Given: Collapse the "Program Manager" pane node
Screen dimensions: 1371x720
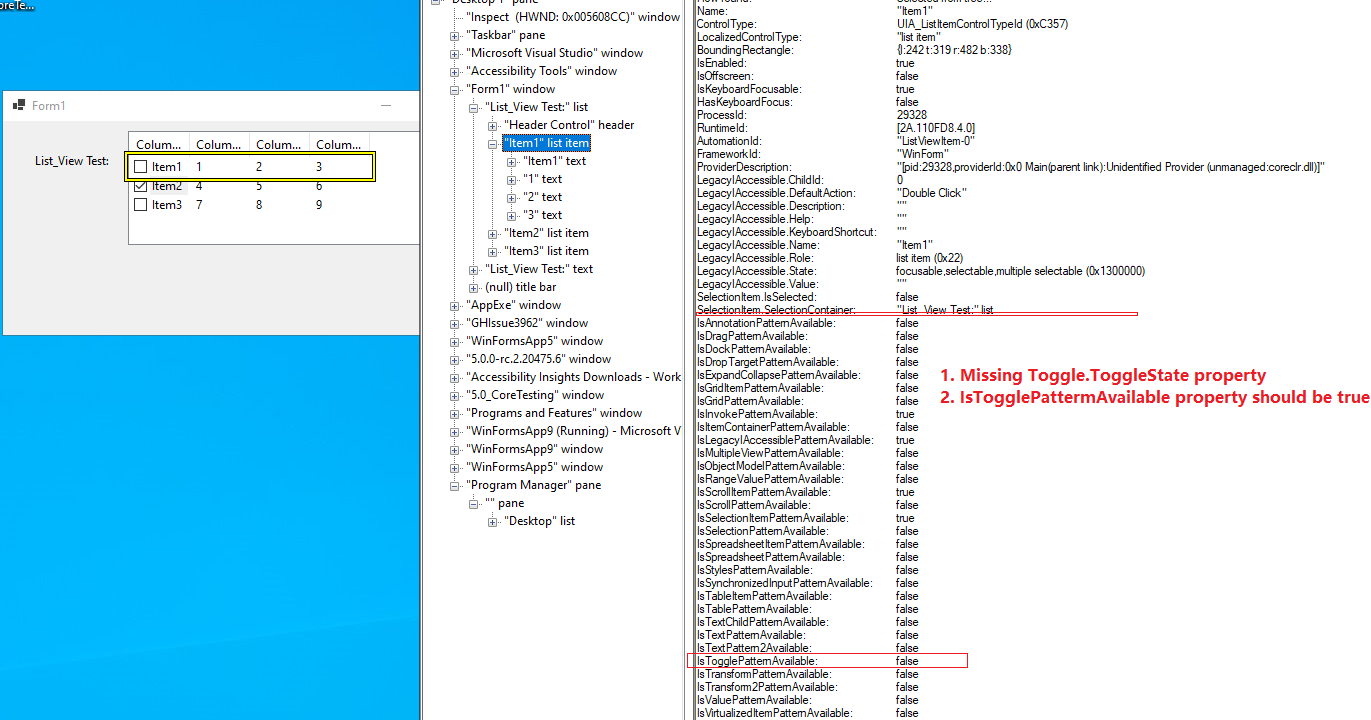Looking at the screenshot, I should [455, 484].
